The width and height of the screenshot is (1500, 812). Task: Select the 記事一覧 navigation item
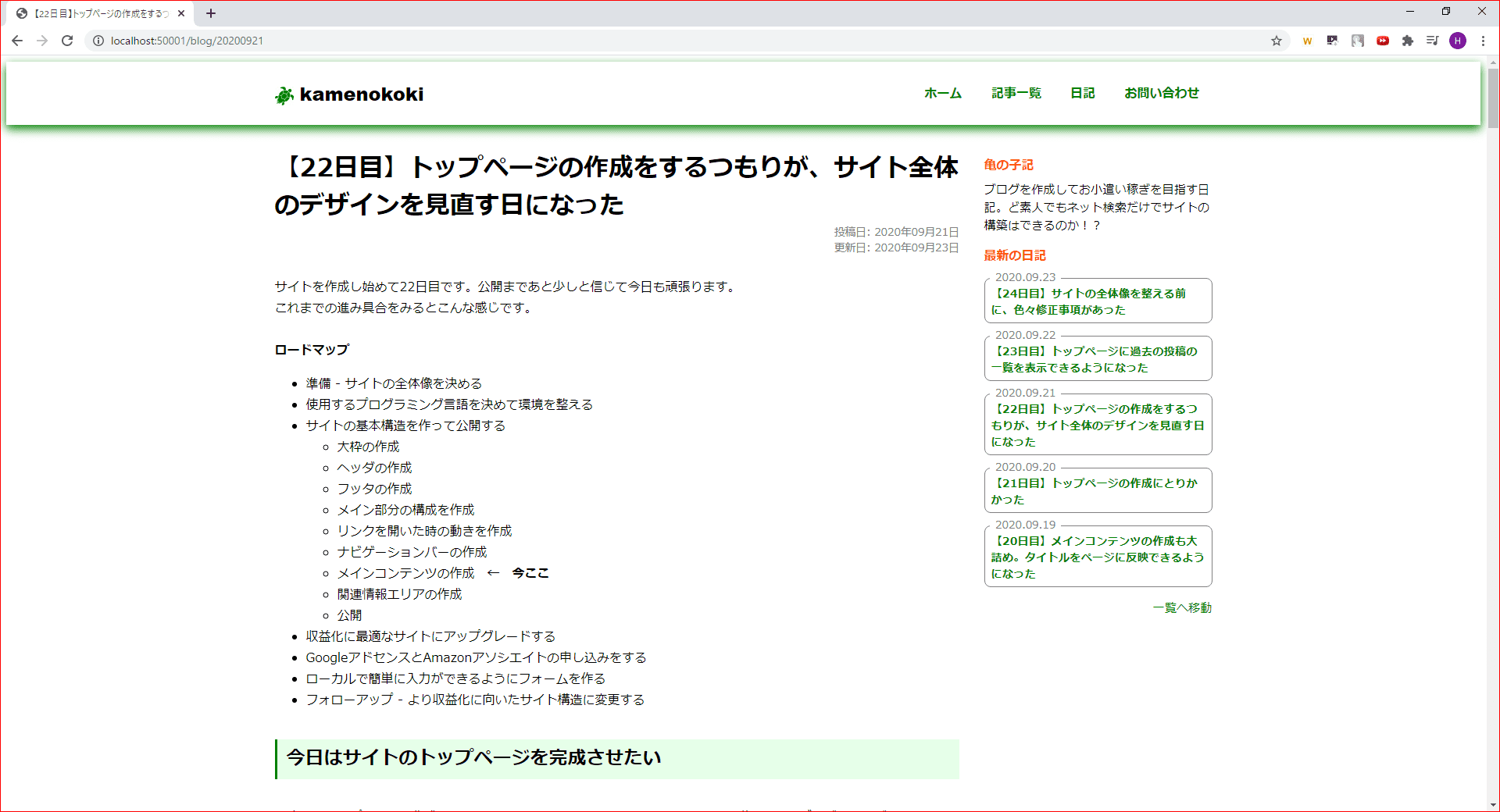coord(1016,93)
